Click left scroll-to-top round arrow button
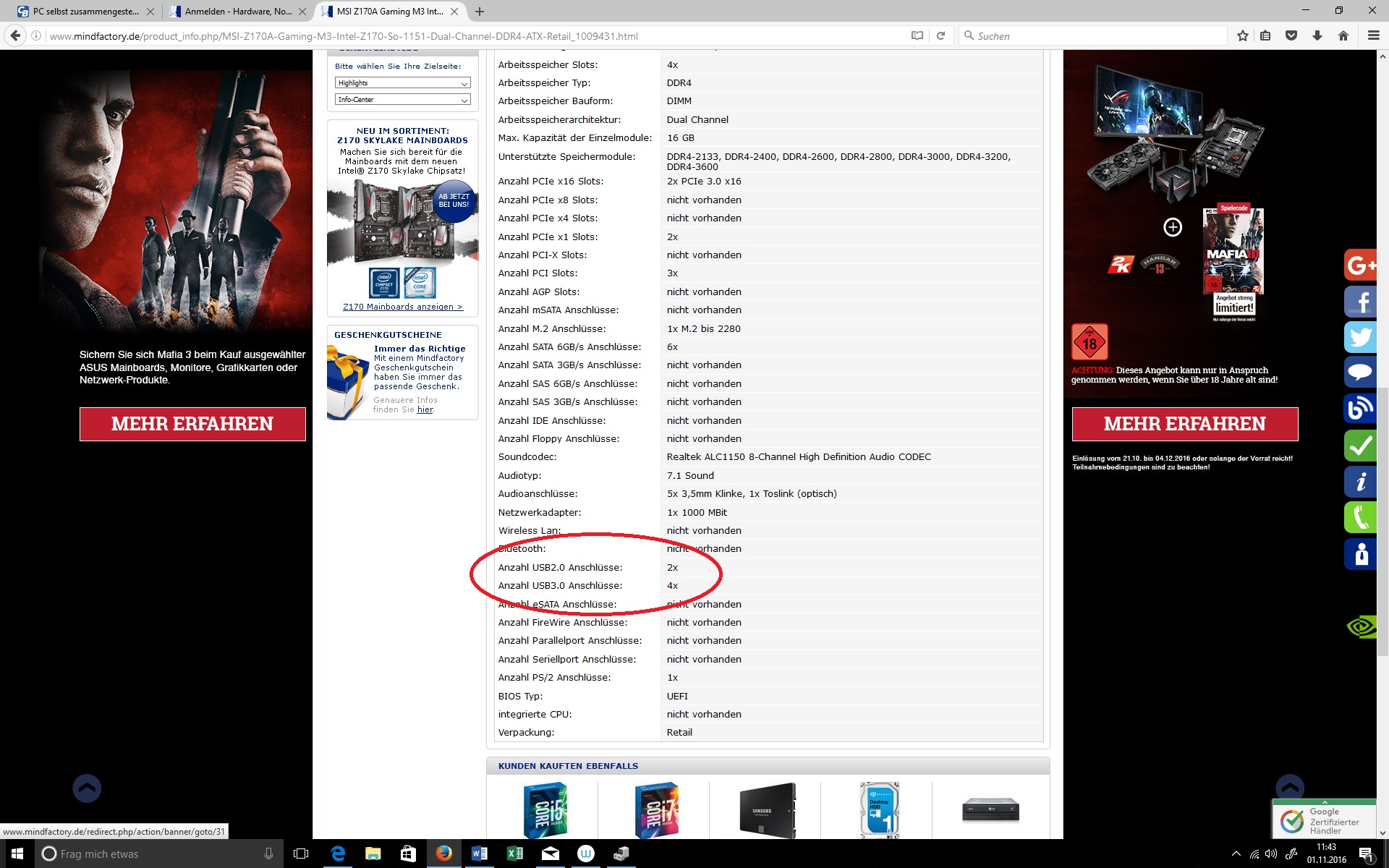The width and height of the screenshot is (1389, 868). point(87,788)
